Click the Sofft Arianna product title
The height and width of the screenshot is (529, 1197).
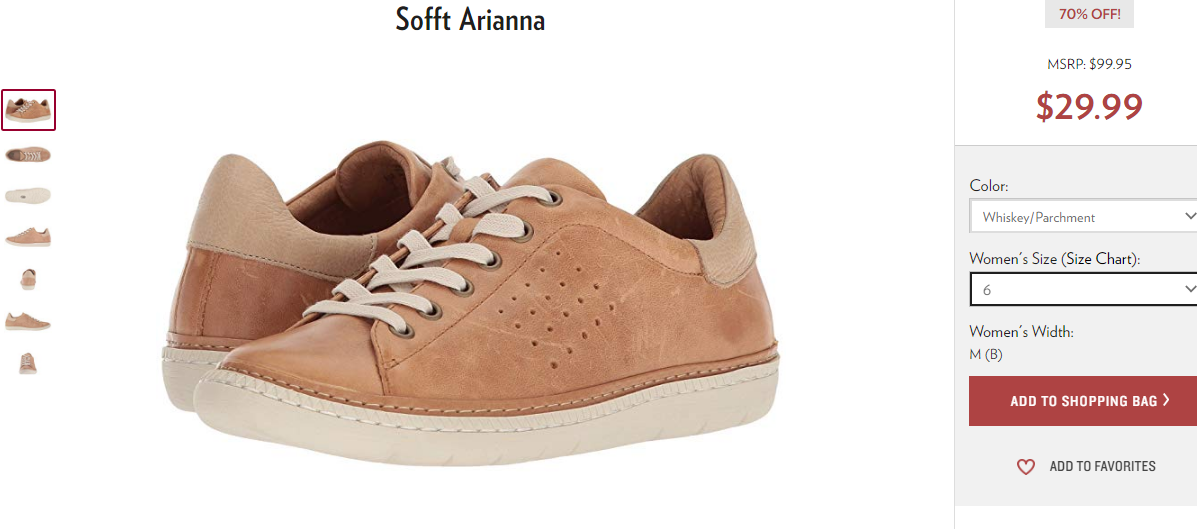tap(470, 20)
